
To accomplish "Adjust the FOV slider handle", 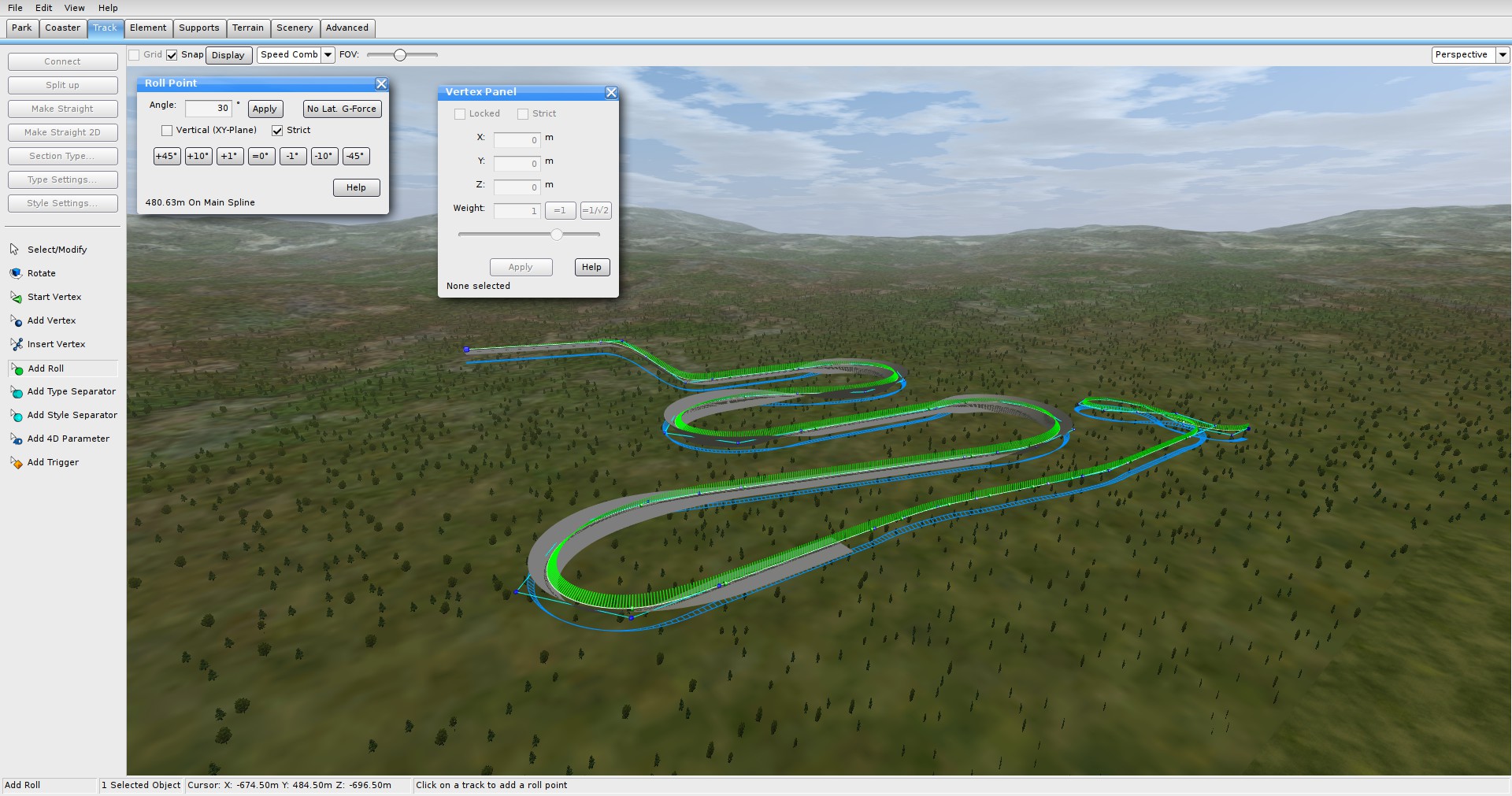I will (x=400, y=55).
